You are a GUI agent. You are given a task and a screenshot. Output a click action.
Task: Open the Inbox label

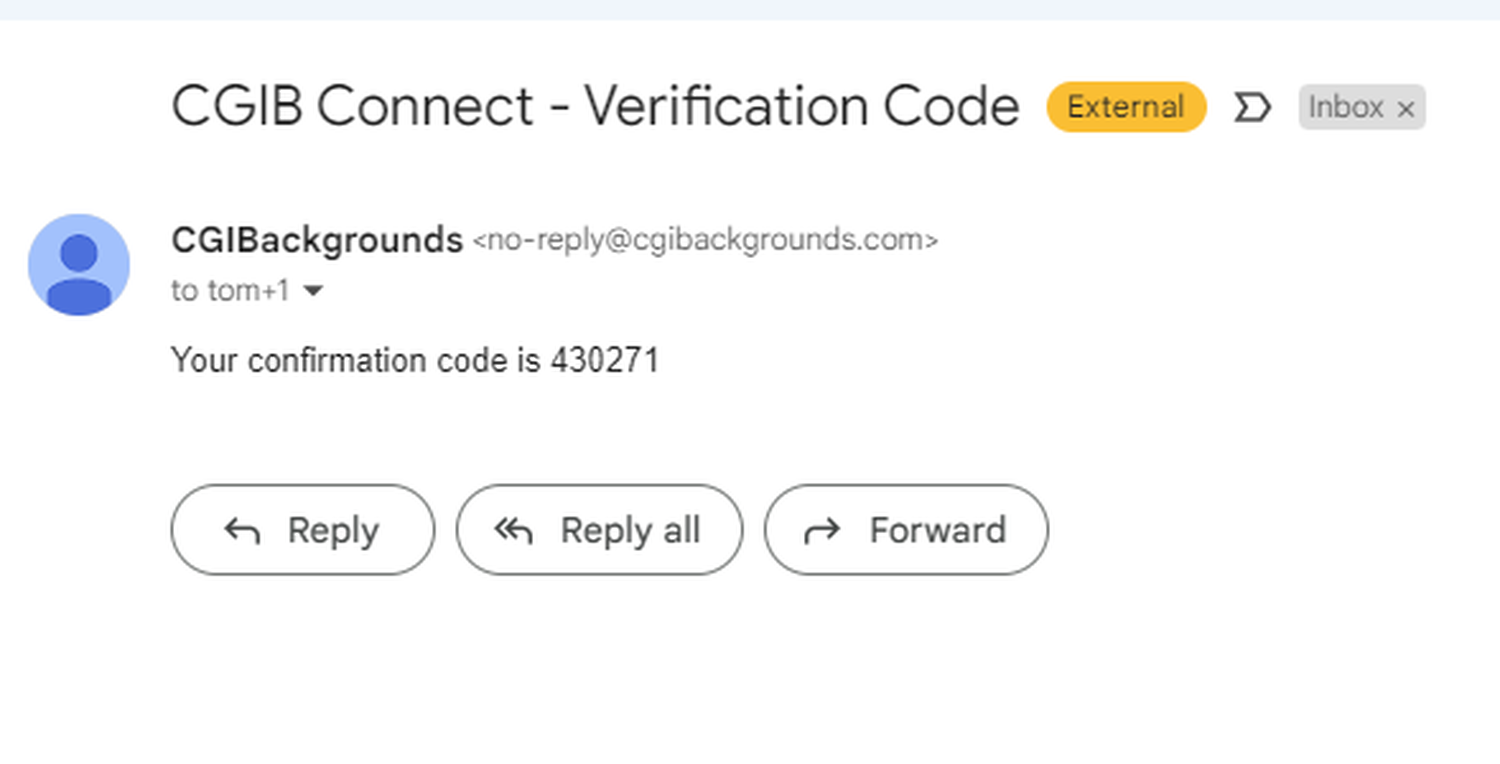coord(1345,107)
